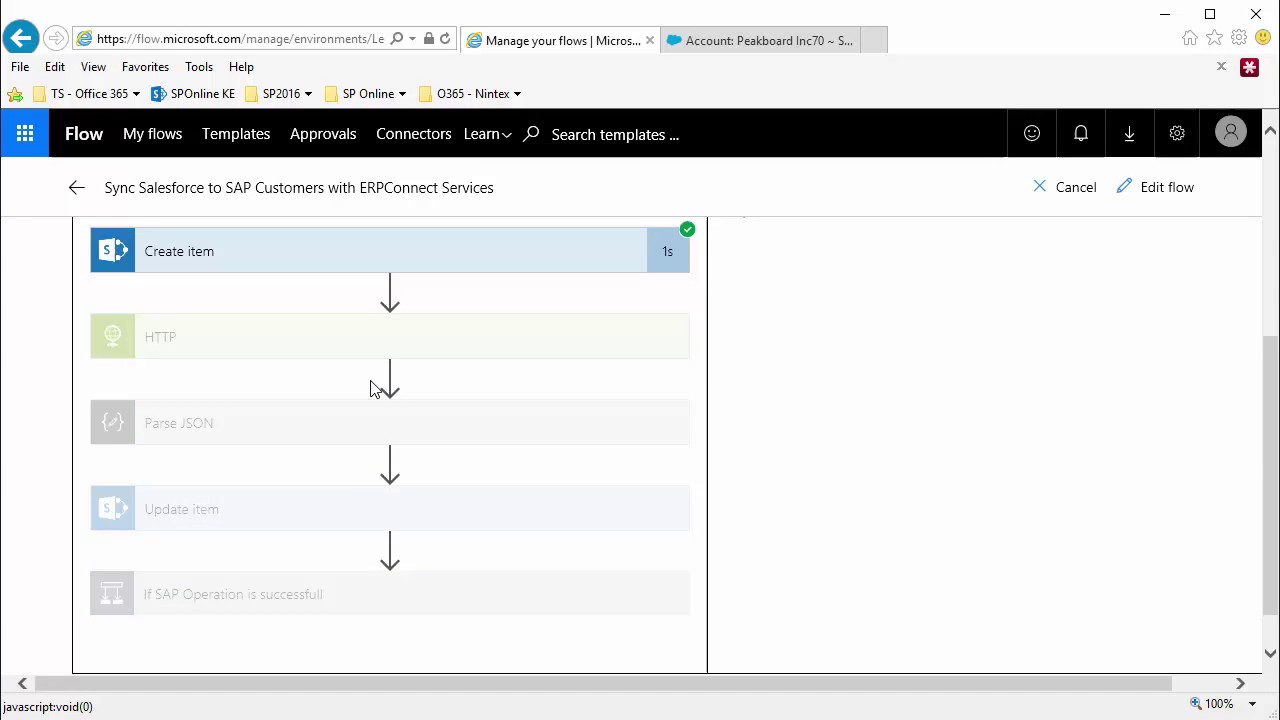This screenshot has height=720, width=1280.
Task: Expand the Parse JSON step
Action: click(390, 422)
